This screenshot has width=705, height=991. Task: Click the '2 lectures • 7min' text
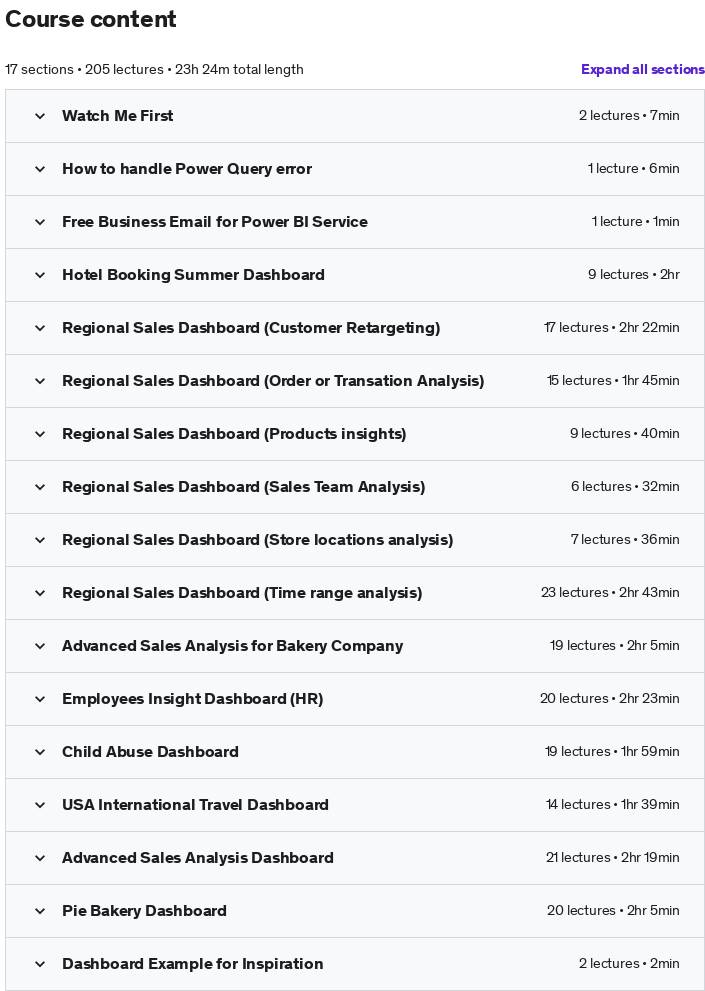pyautogui.click(x=629, y=116)
